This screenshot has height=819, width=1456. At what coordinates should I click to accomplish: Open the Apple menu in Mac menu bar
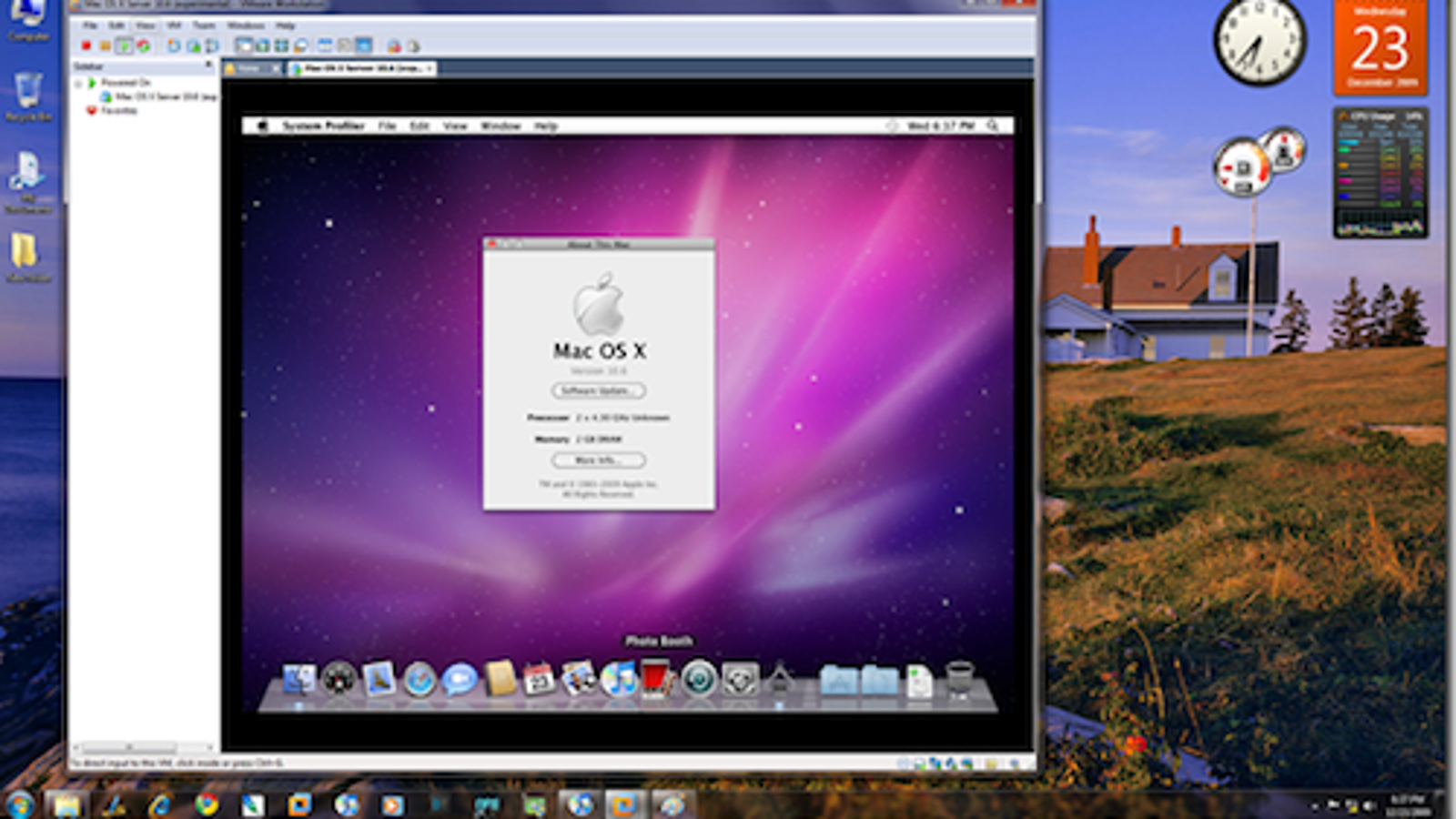pyautogui.click(x=263, y=126)
